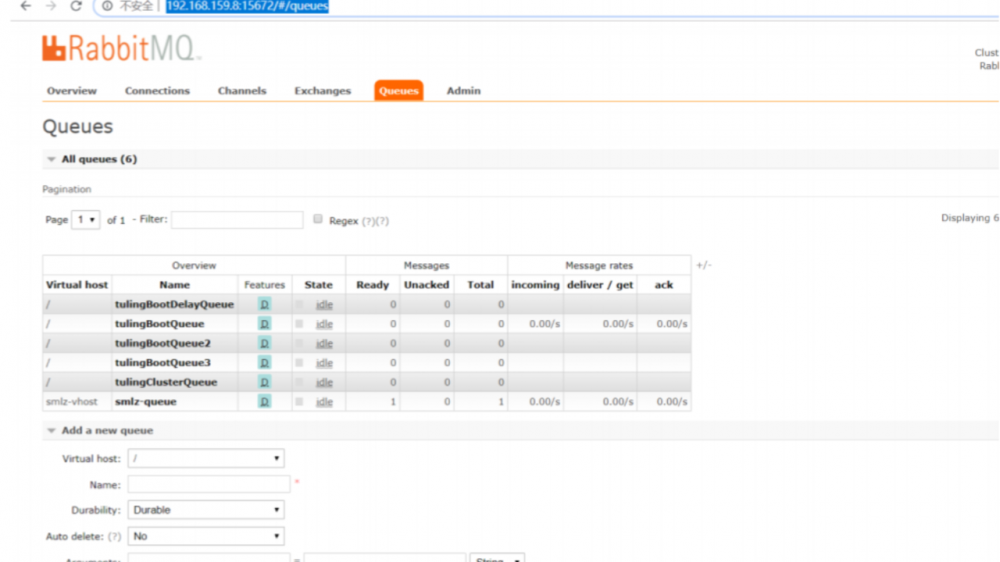
Task: Click idle state of tulingBootDelayQueue
Action: [324, 305]
